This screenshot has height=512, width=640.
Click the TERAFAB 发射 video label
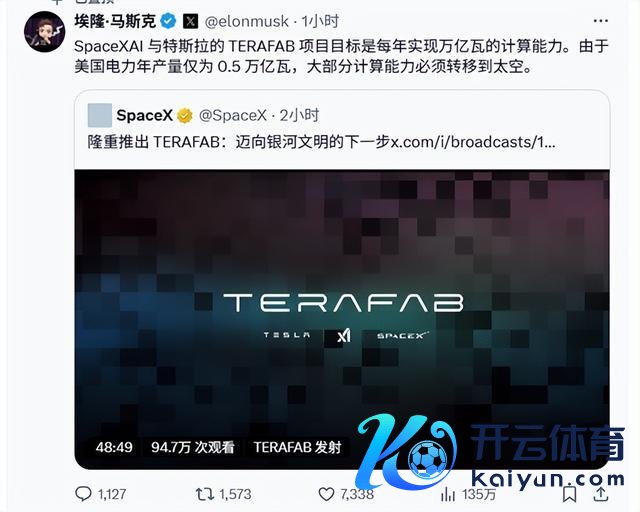pos(298,447)
